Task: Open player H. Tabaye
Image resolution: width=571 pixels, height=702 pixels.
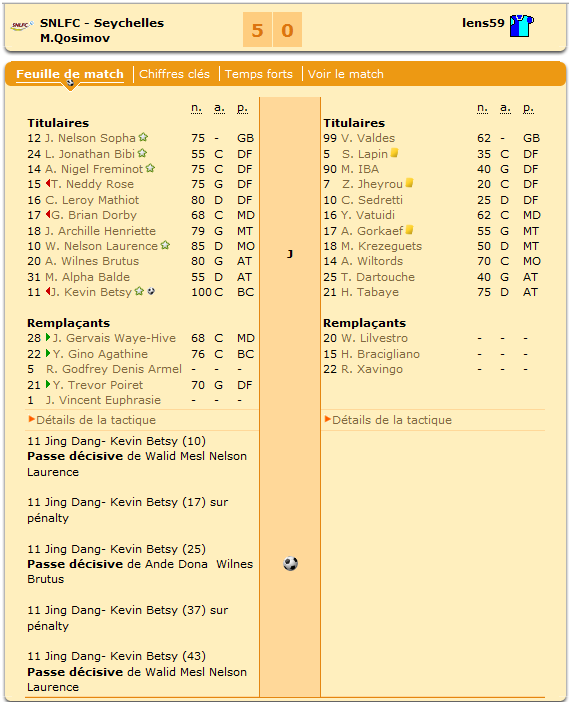Action: pos(370,292)
